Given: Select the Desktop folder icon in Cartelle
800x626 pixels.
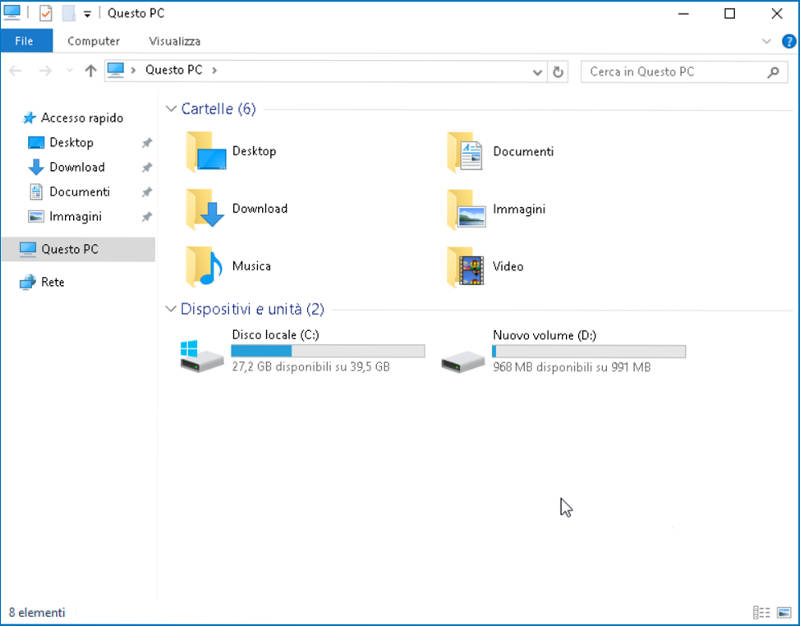Looking at the screenshot, I should [206, 152].
